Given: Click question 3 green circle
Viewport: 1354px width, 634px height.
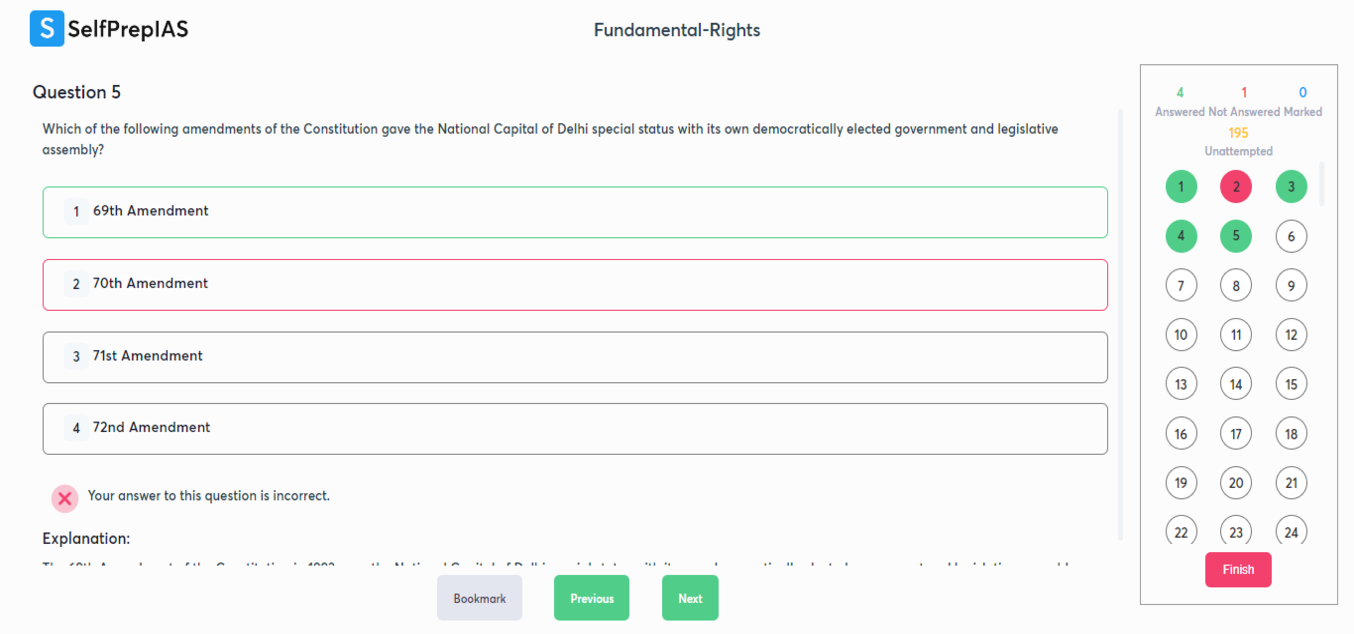Looking at the screenshot, I should click(x=1291, y=187).
